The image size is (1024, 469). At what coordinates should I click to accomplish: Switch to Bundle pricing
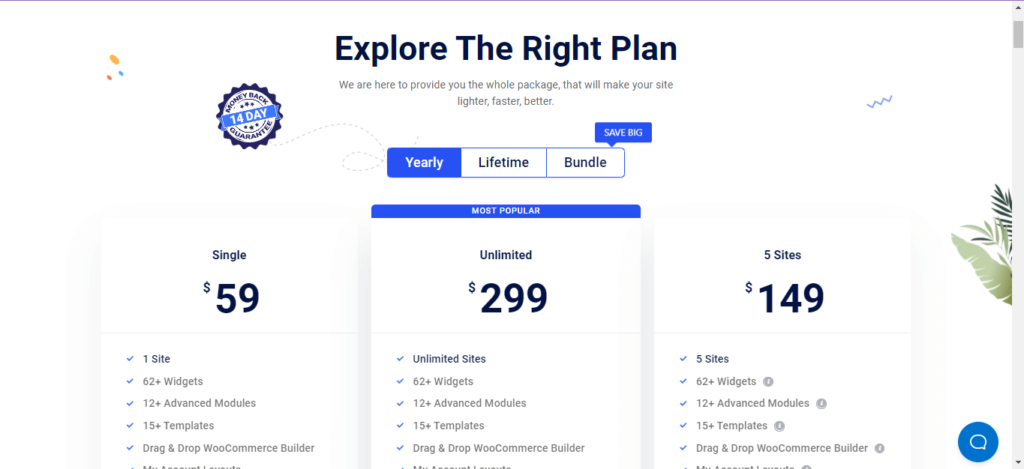pyautogui.click(x=585, y=163)
